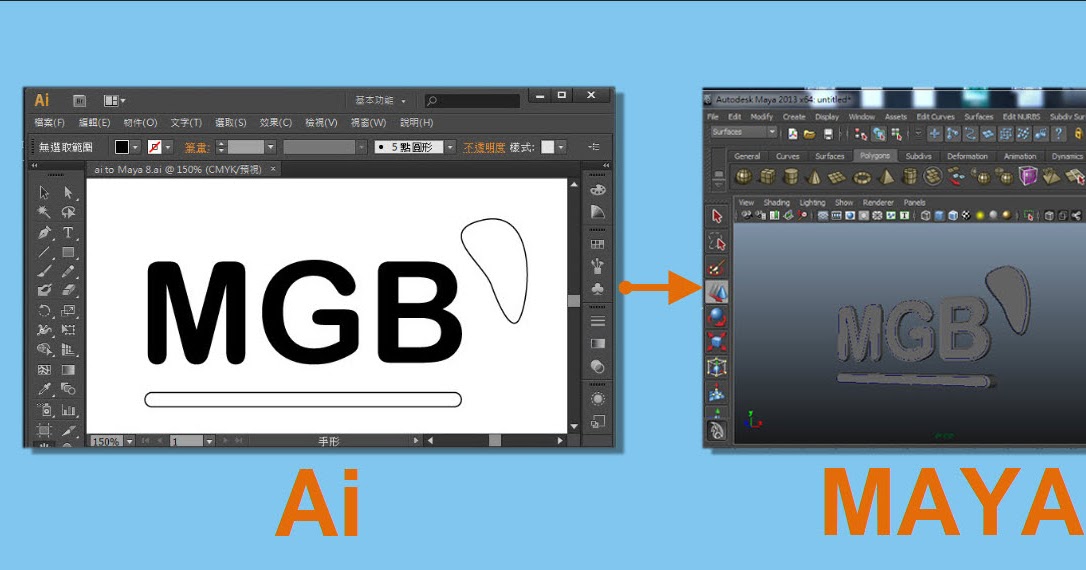
Task: Pick the Scale tool in Illustrator
Action: coord(68,310)
